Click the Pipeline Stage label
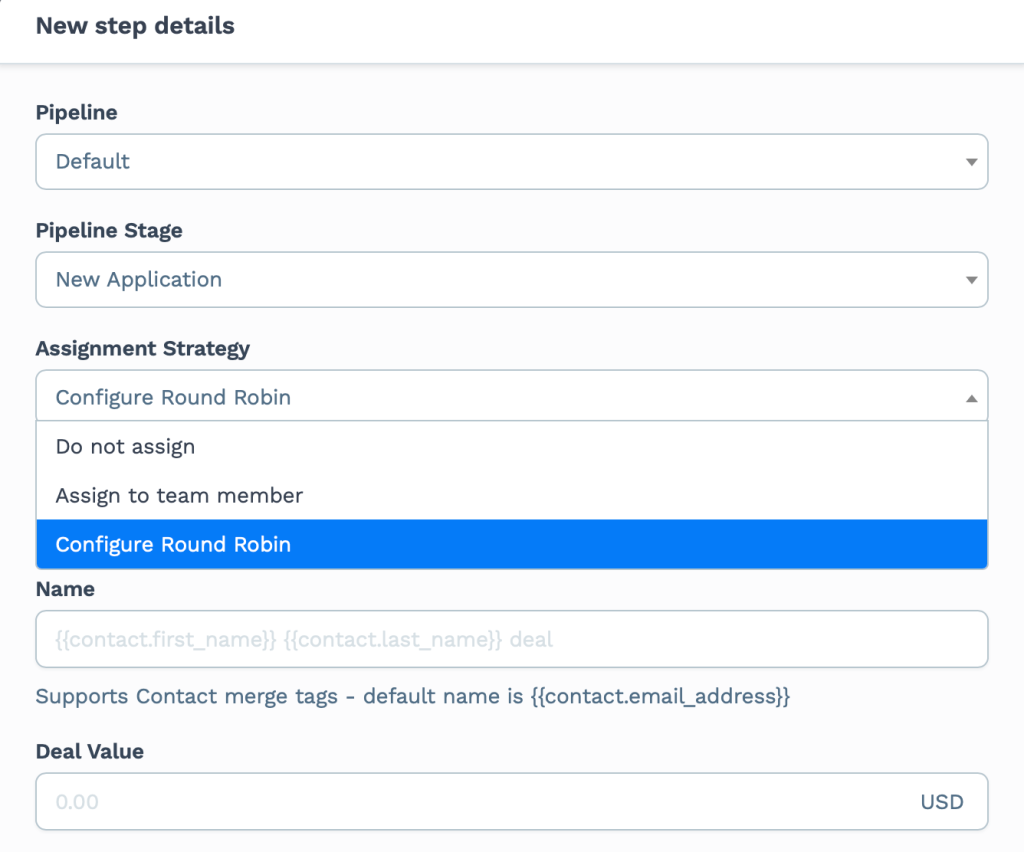 [109, 230]
